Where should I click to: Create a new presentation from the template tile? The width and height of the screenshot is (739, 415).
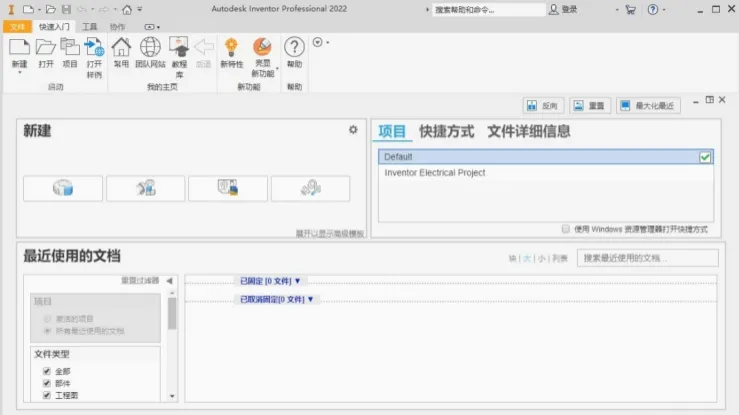pos(311,188)
